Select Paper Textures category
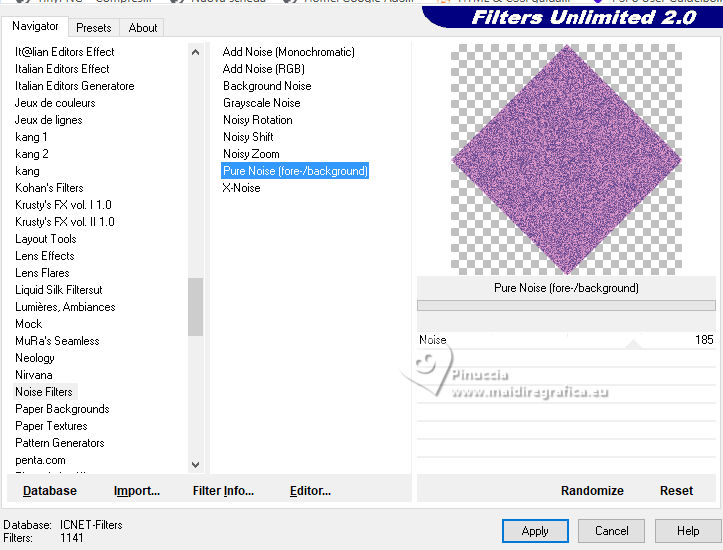723x550 pixels. click(51, 426)
